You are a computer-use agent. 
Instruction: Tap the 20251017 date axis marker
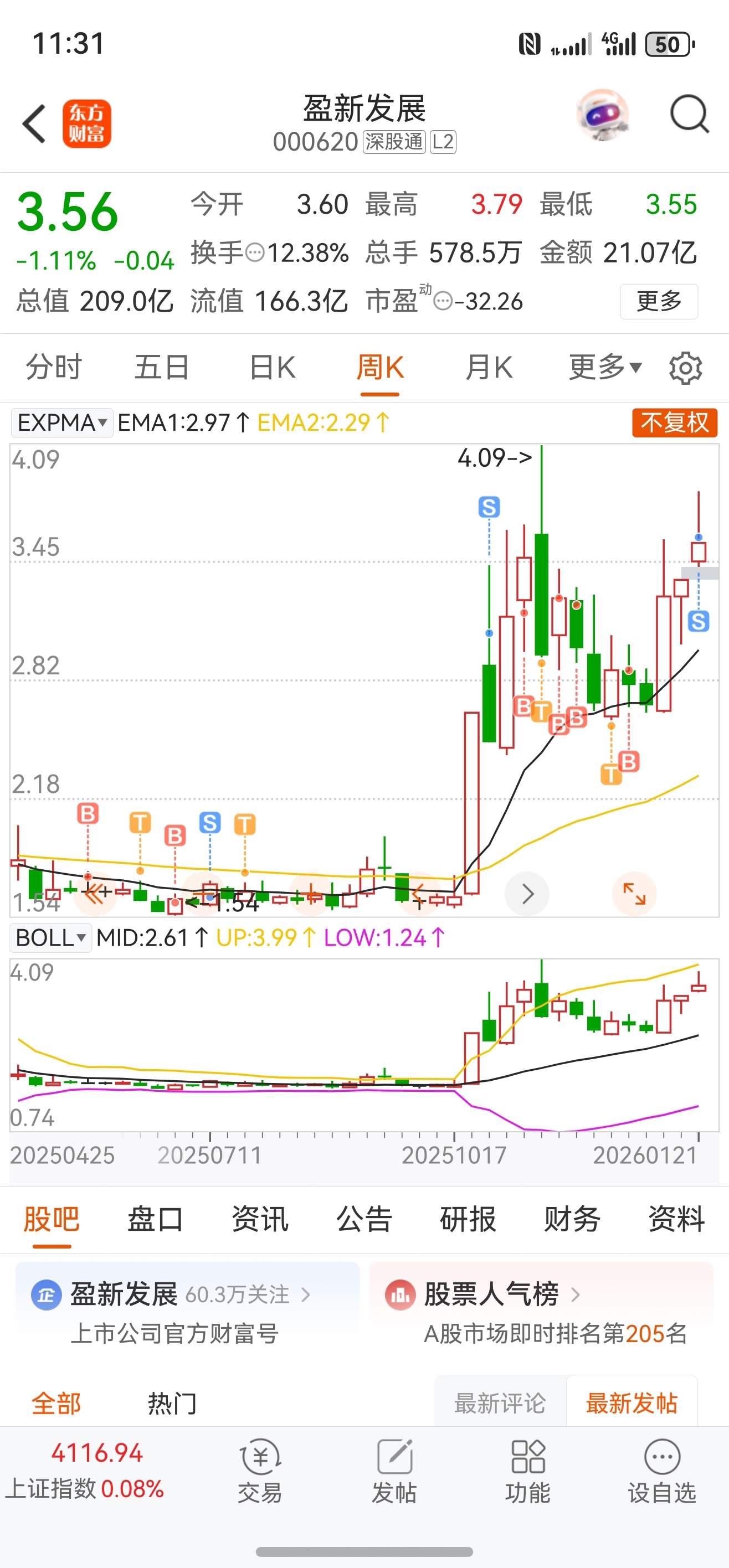click(x=454, y=1156)
